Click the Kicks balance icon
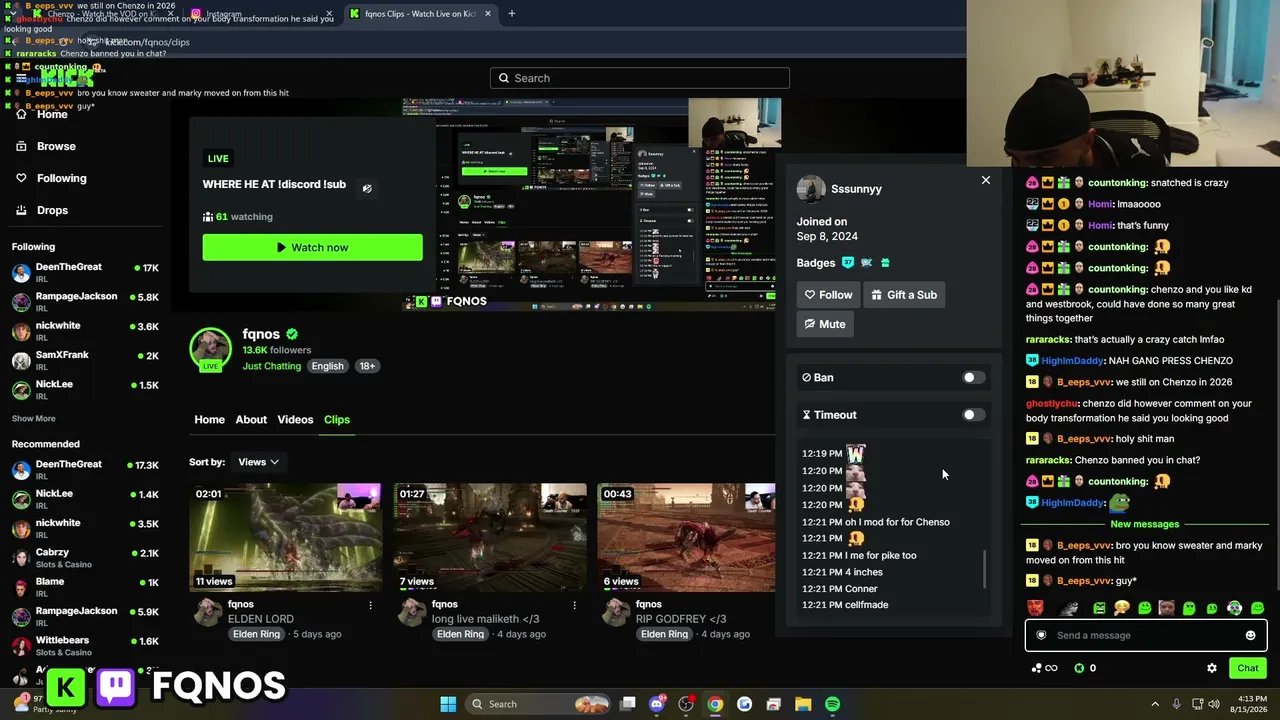 (1078, 668)
